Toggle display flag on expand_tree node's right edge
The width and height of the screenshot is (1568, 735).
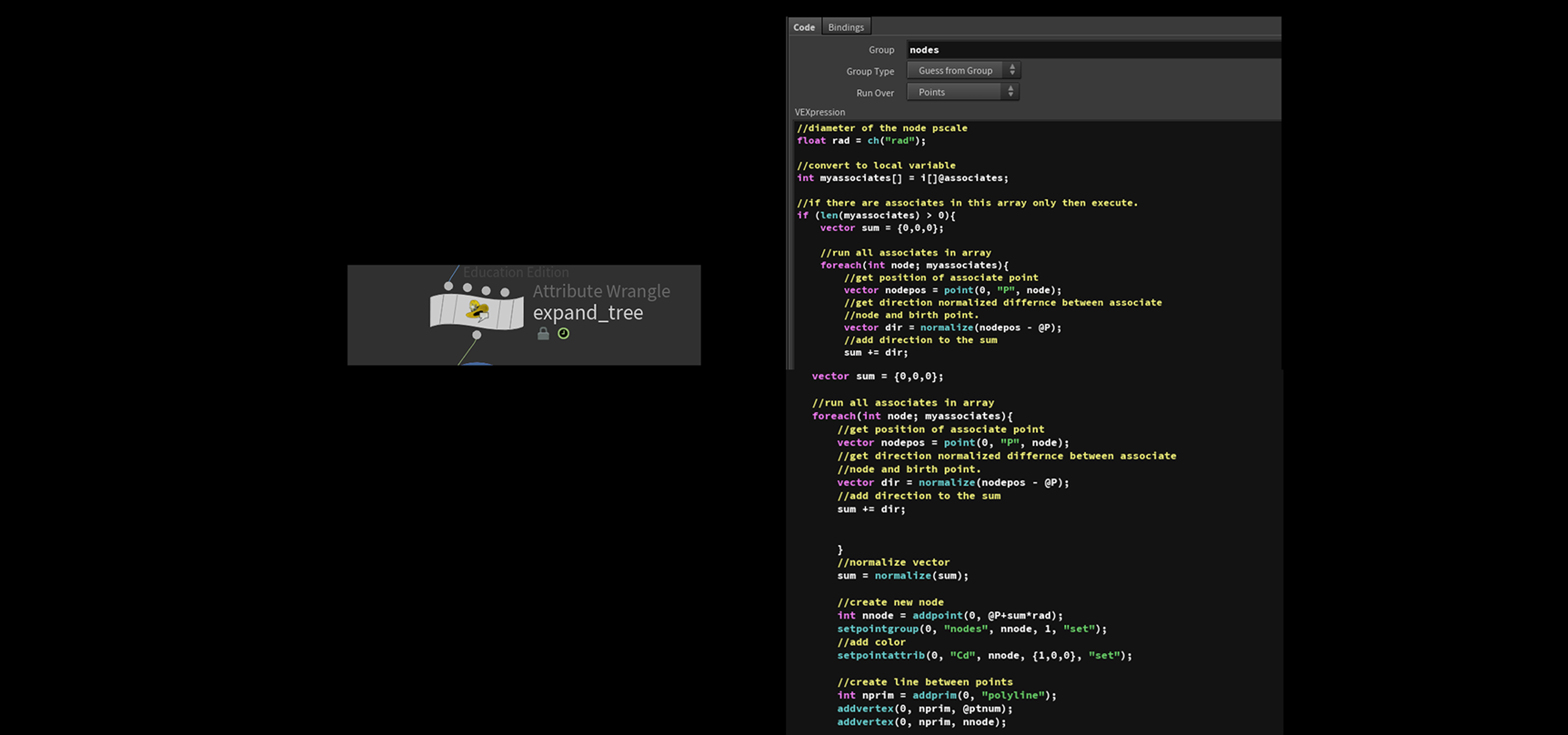[x=517, y=313]
